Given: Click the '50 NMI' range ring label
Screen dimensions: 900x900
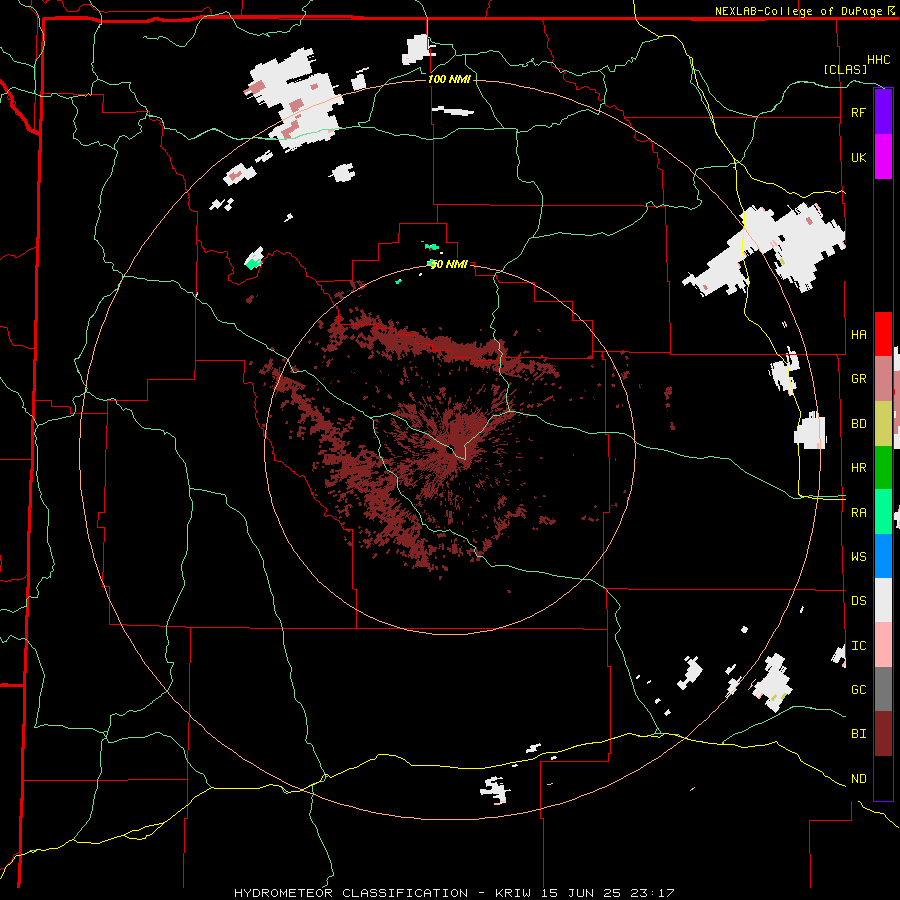Looking at the screenshot, I should (x=449, y=264).
